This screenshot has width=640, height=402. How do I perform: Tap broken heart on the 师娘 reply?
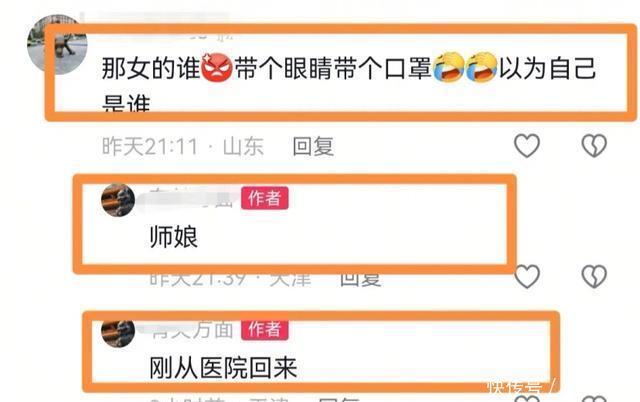click(594, 276)
